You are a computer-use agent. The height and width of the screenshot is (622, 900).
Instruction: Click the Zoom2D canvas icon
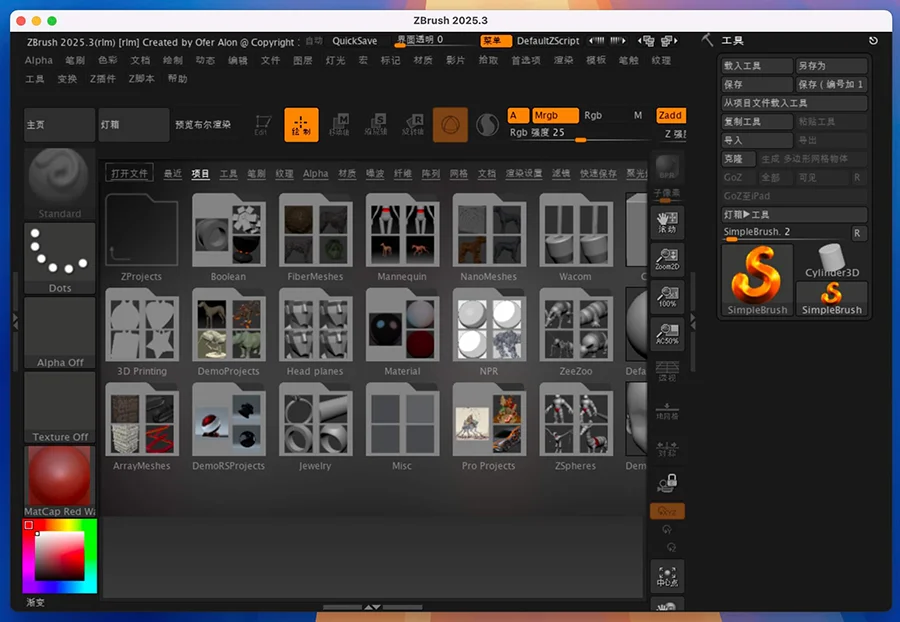click(x=667, y=259)
